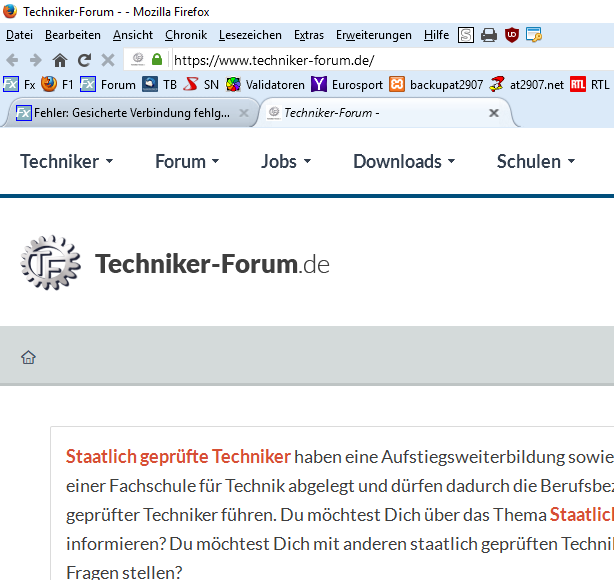Expand the Schulen dropdown menu
The image size is (614, 580).
536,161
